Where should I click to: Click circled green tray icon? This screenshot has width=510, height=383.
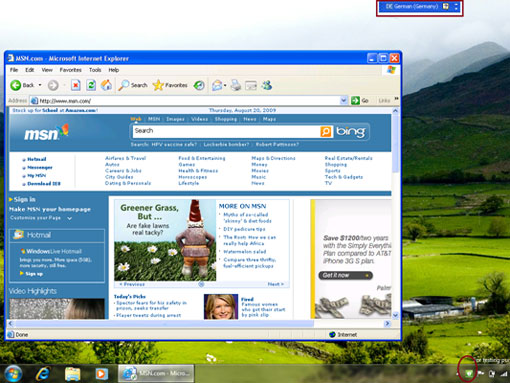click(x=468, y=374)
